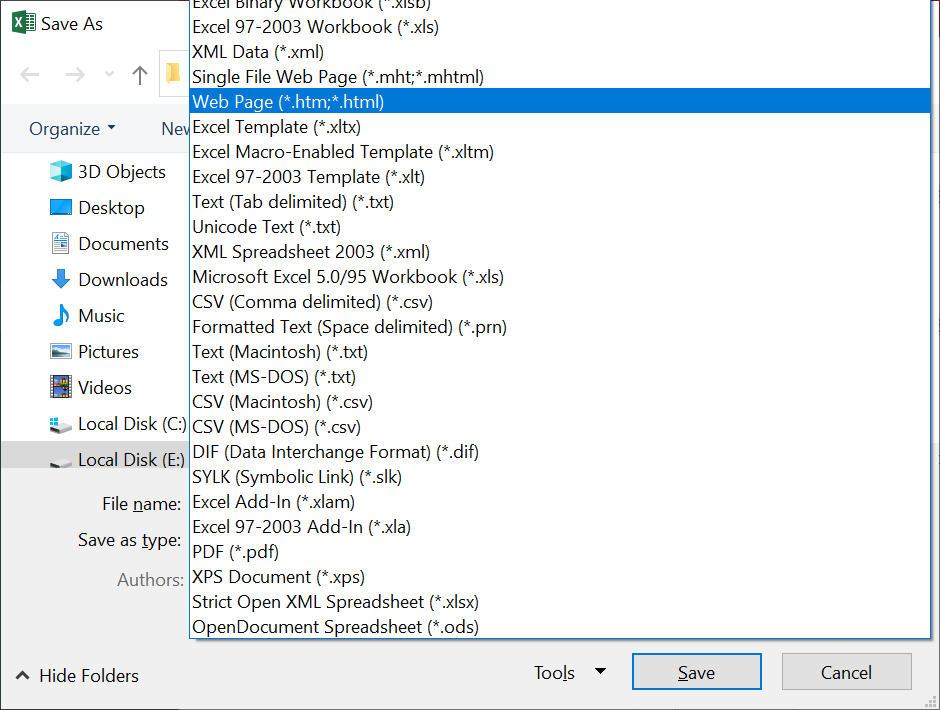940x710 pixels.
Task: Go back using the left arrow
Action: point(29,74)
